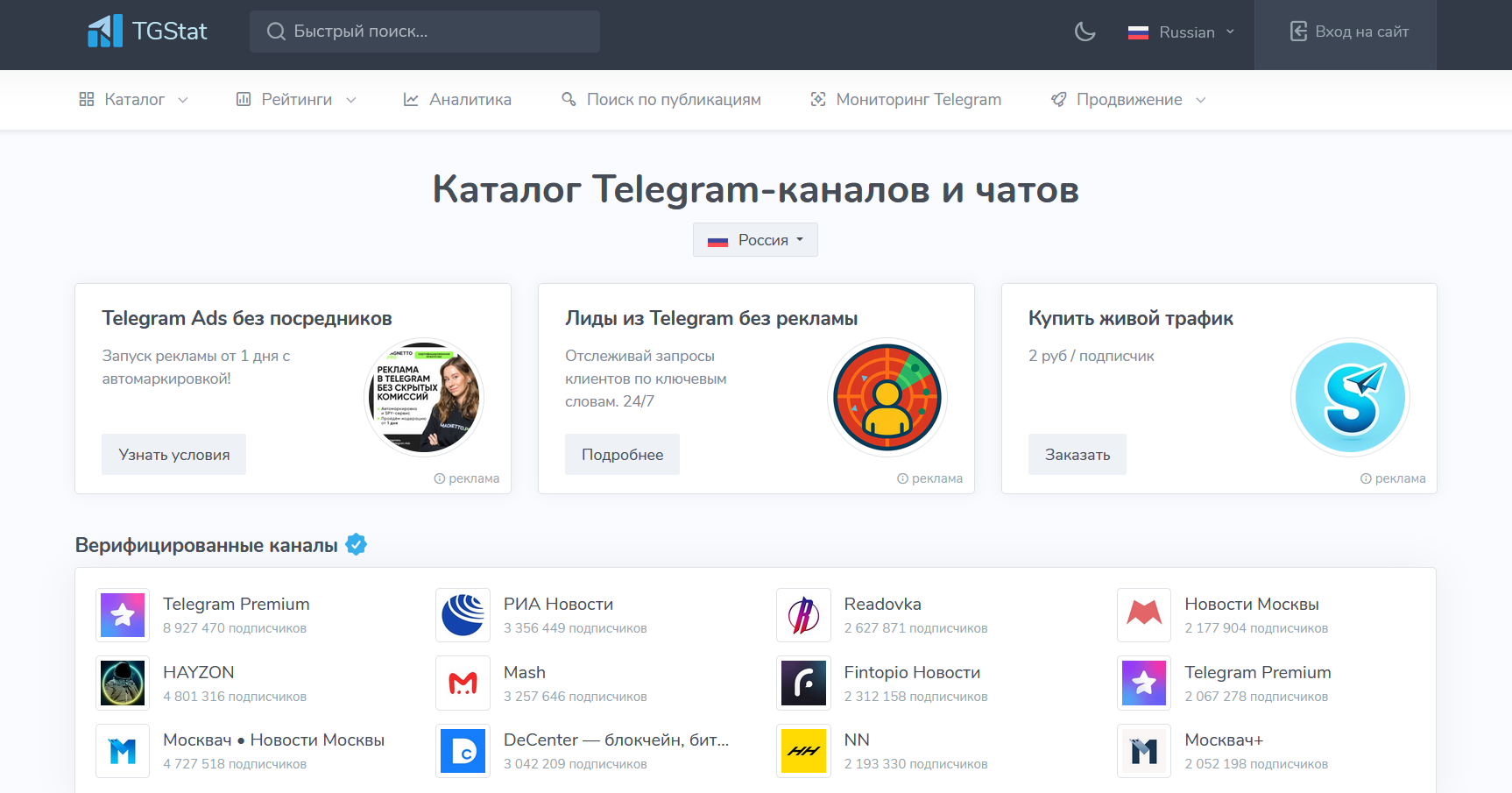Click the Продвижение rocket icon

tap(1058, 100)
